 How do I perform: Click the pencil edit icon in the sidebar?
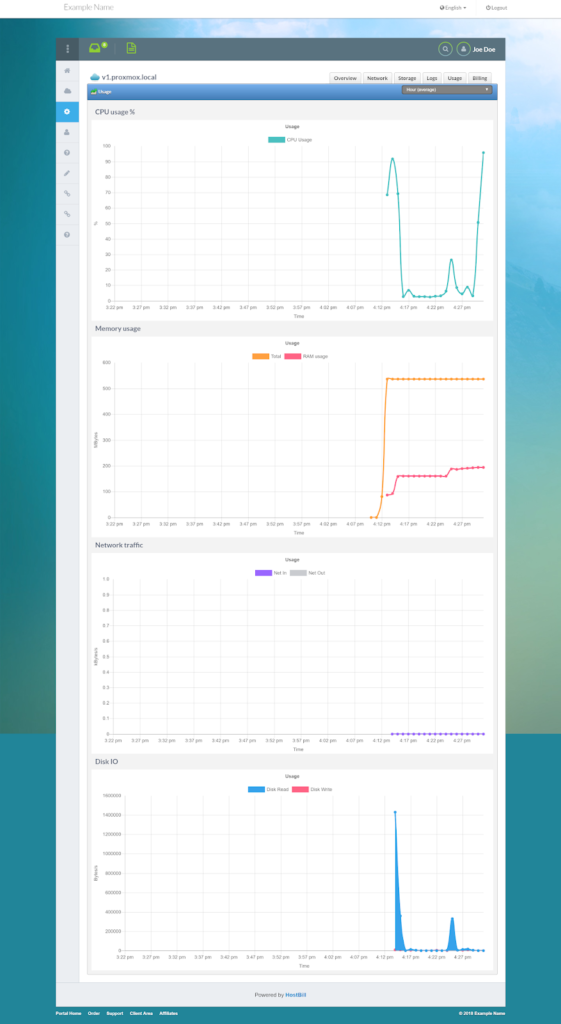(67, 173)
